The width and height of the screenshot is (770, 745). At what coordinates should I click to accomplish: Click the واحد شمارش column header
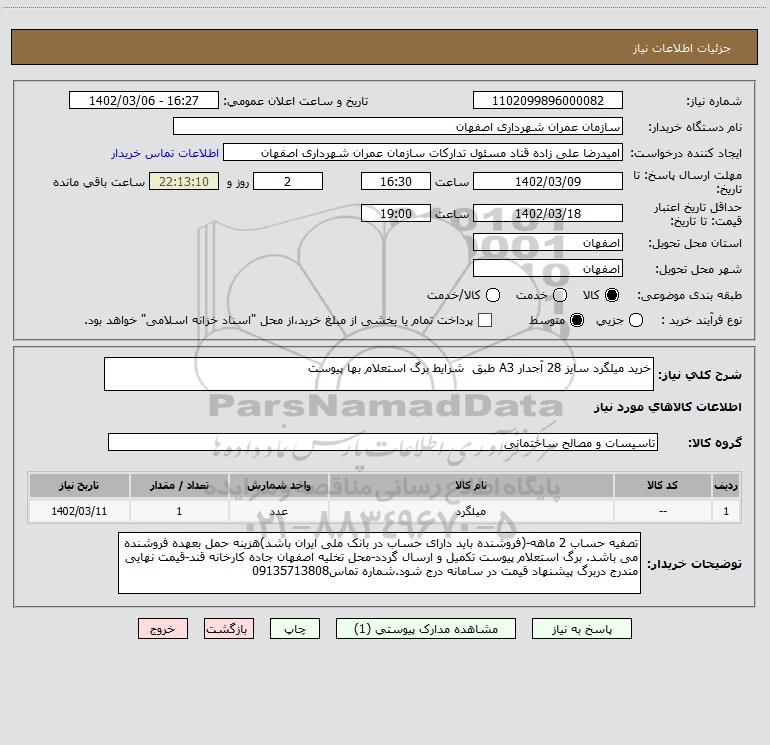click(x=278, y=486)
